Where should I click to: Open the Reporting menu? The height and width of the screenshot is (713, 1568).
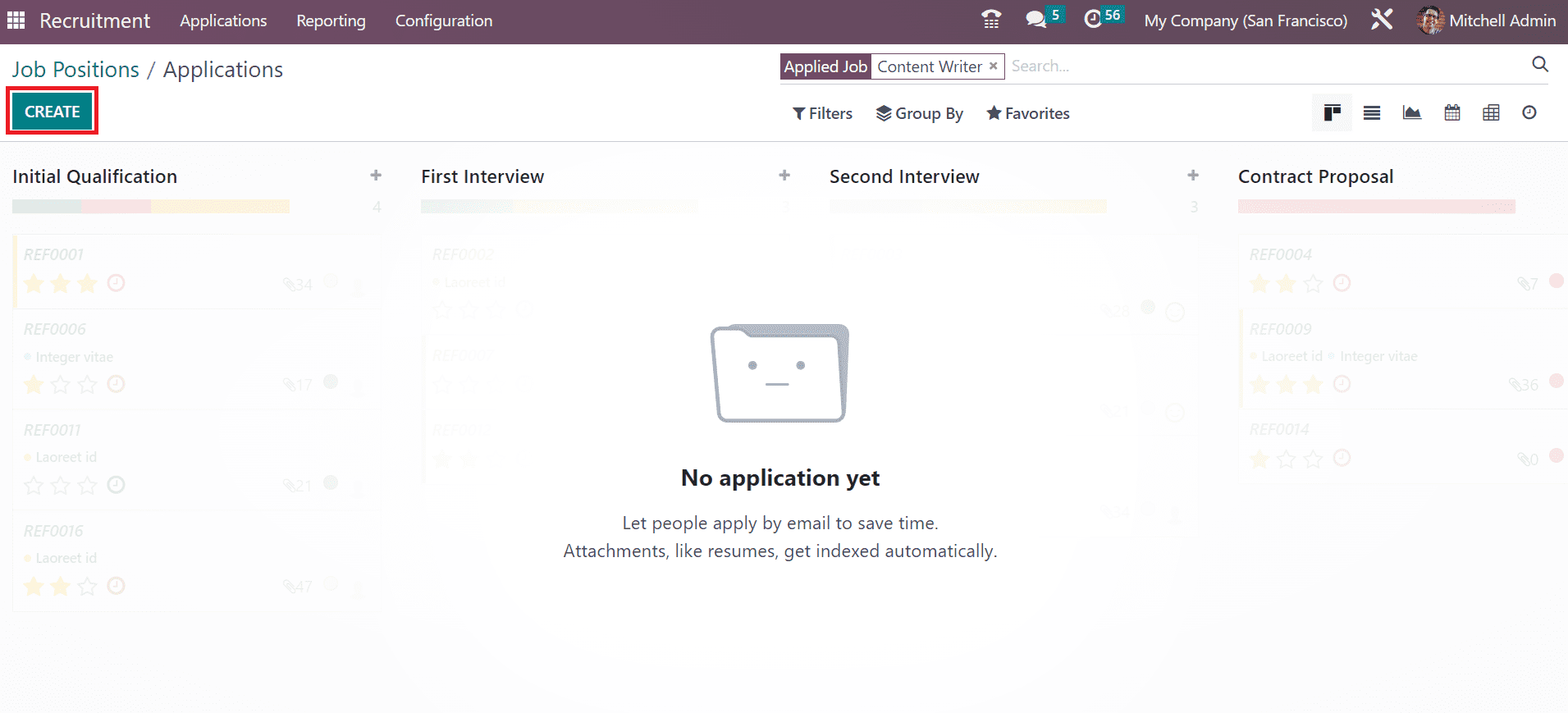[x=331, y=21]
